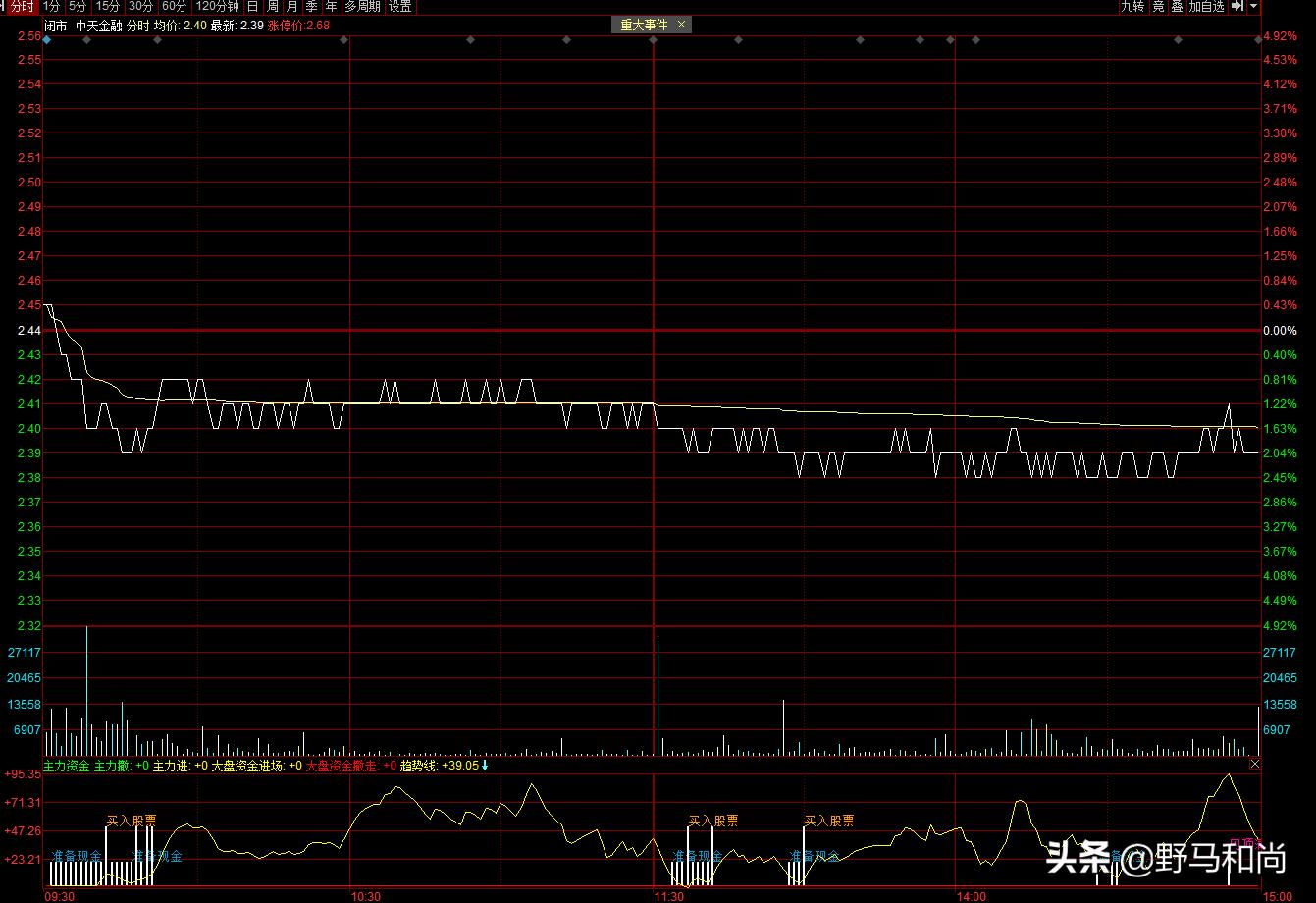Open the 15分 chart tab
Screen dimensions: 1316x903
pos(108,7)
